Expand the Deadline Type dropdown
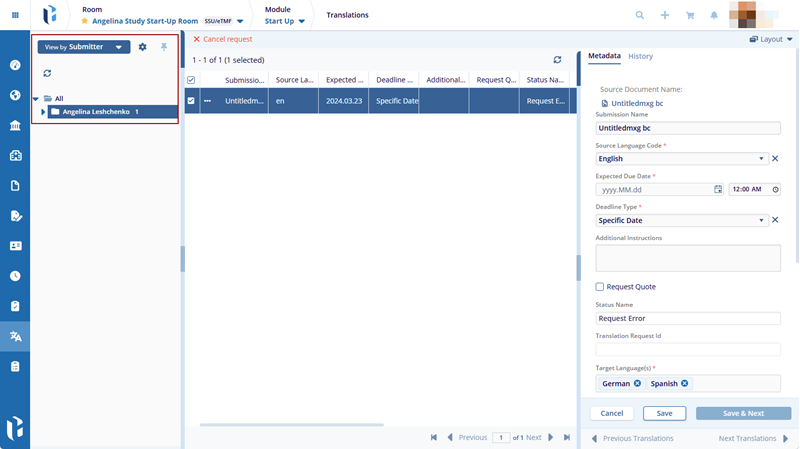The height and width of the screenshot is (449, 800). pos(762,220)
